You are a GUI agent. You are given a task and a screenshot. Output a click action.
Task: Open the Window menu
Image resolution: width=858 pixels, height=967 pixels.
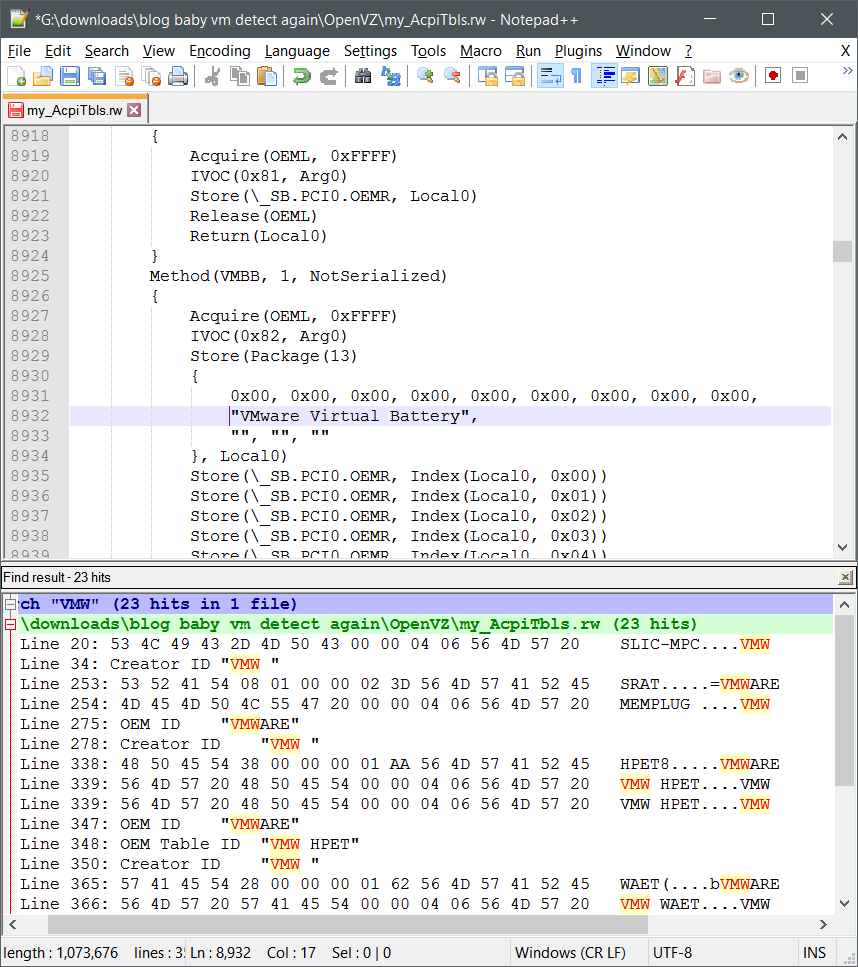click(643, 51)
